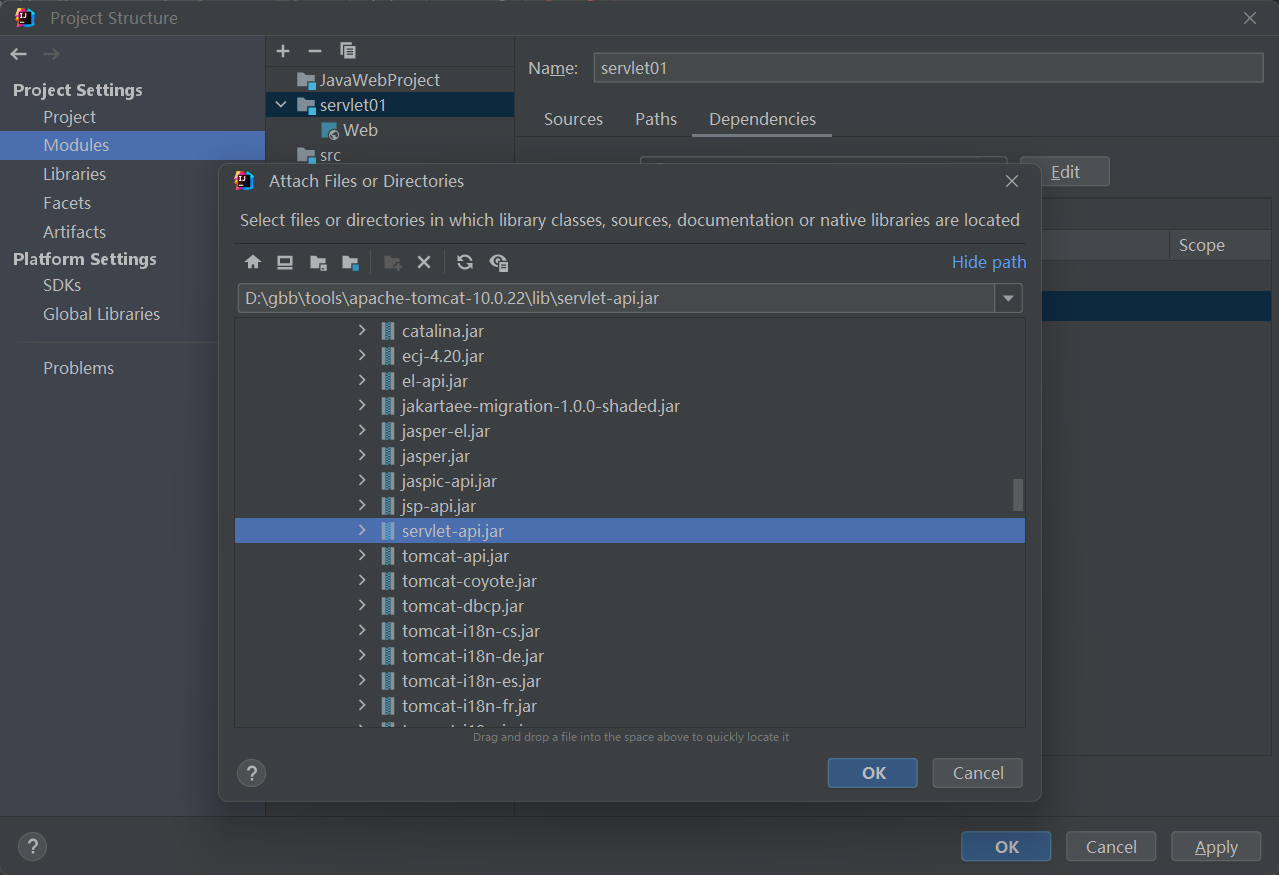Click the Attach Files tree scrollbar thumb
The height and width of the screenshot is (875, 1279).
tap(1018, 494)
